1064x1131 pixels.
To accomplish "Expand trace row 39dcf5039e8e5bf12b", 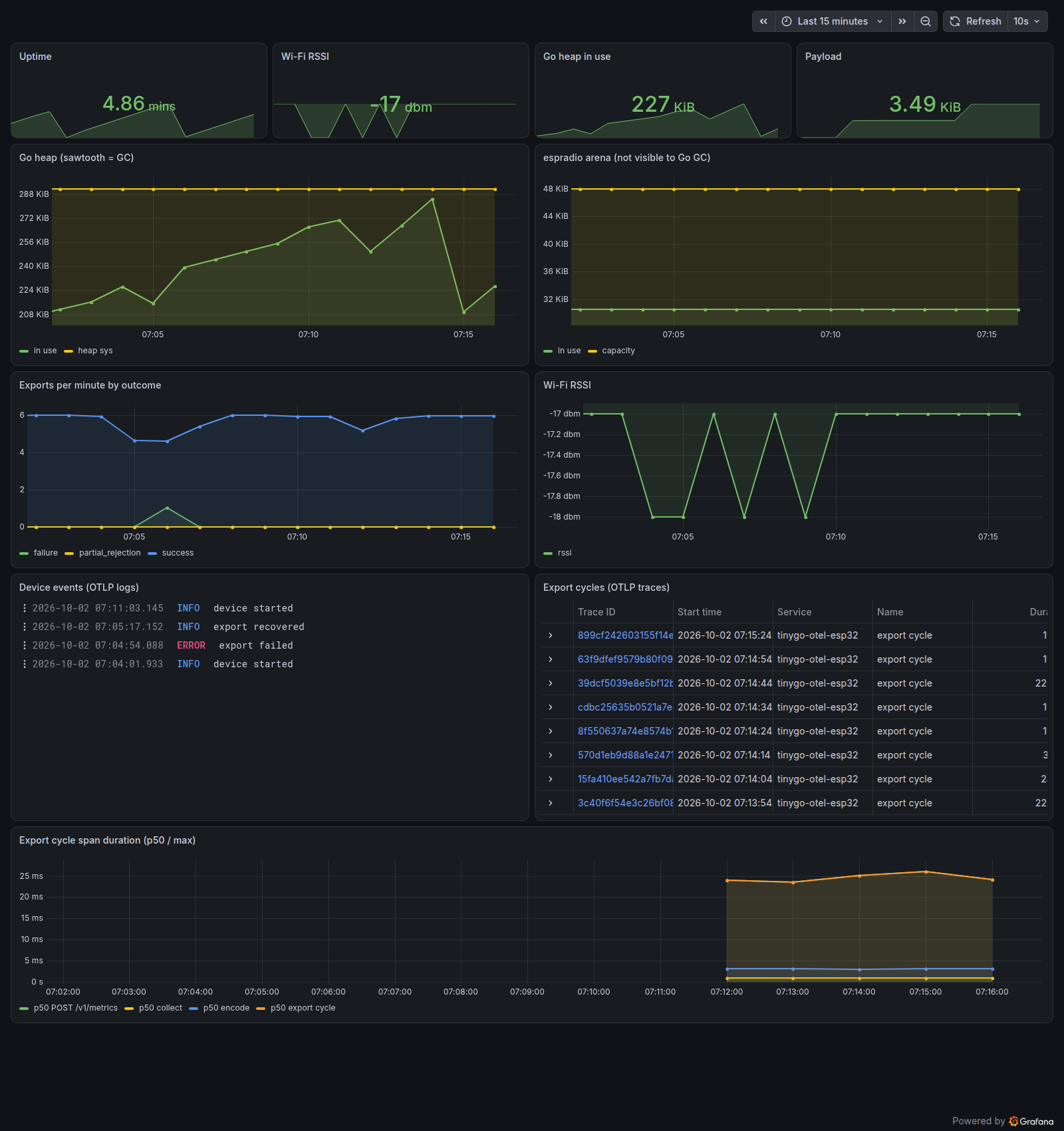I will coord(551,683).
